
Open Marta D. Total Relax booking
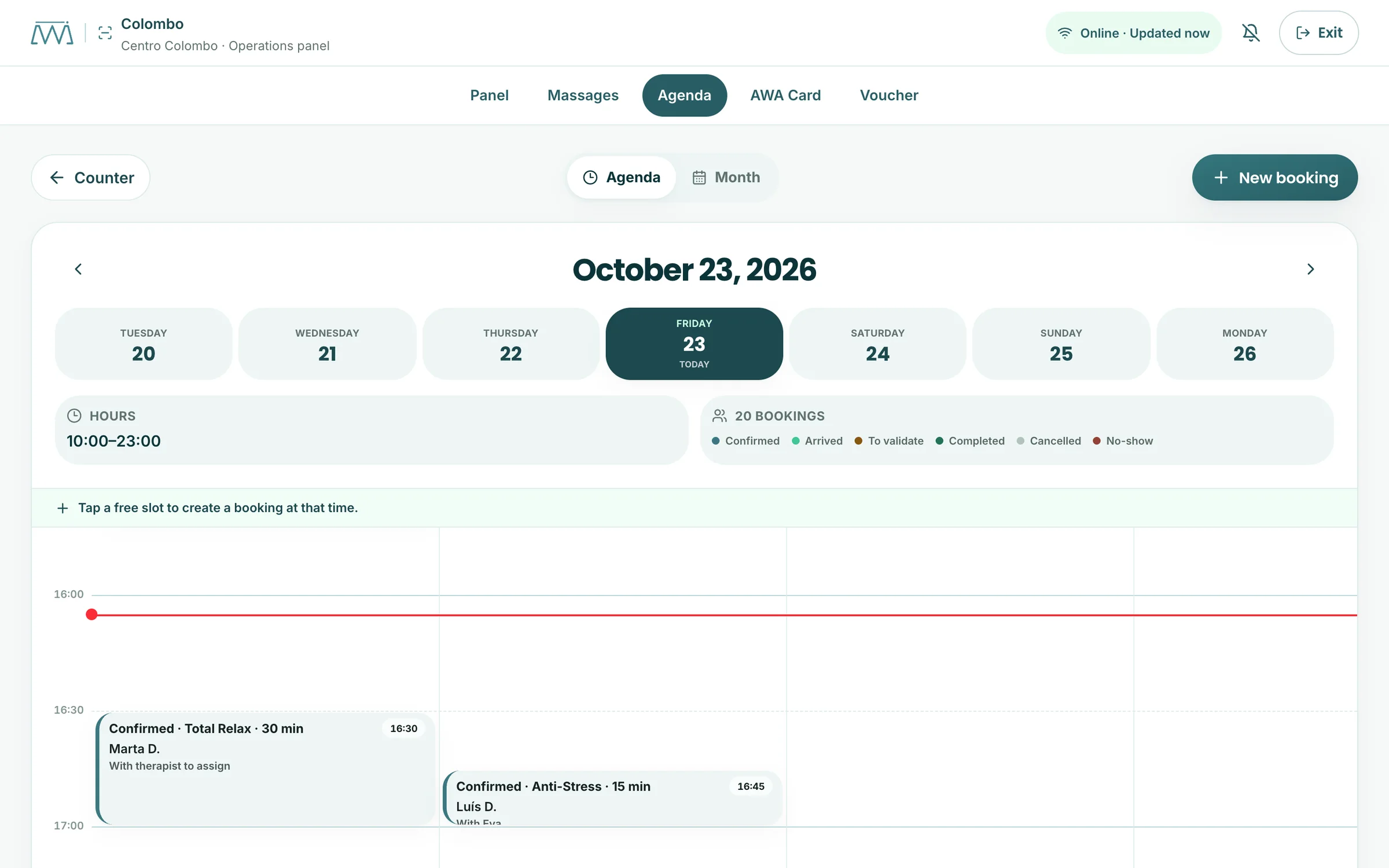click(266, 769)
